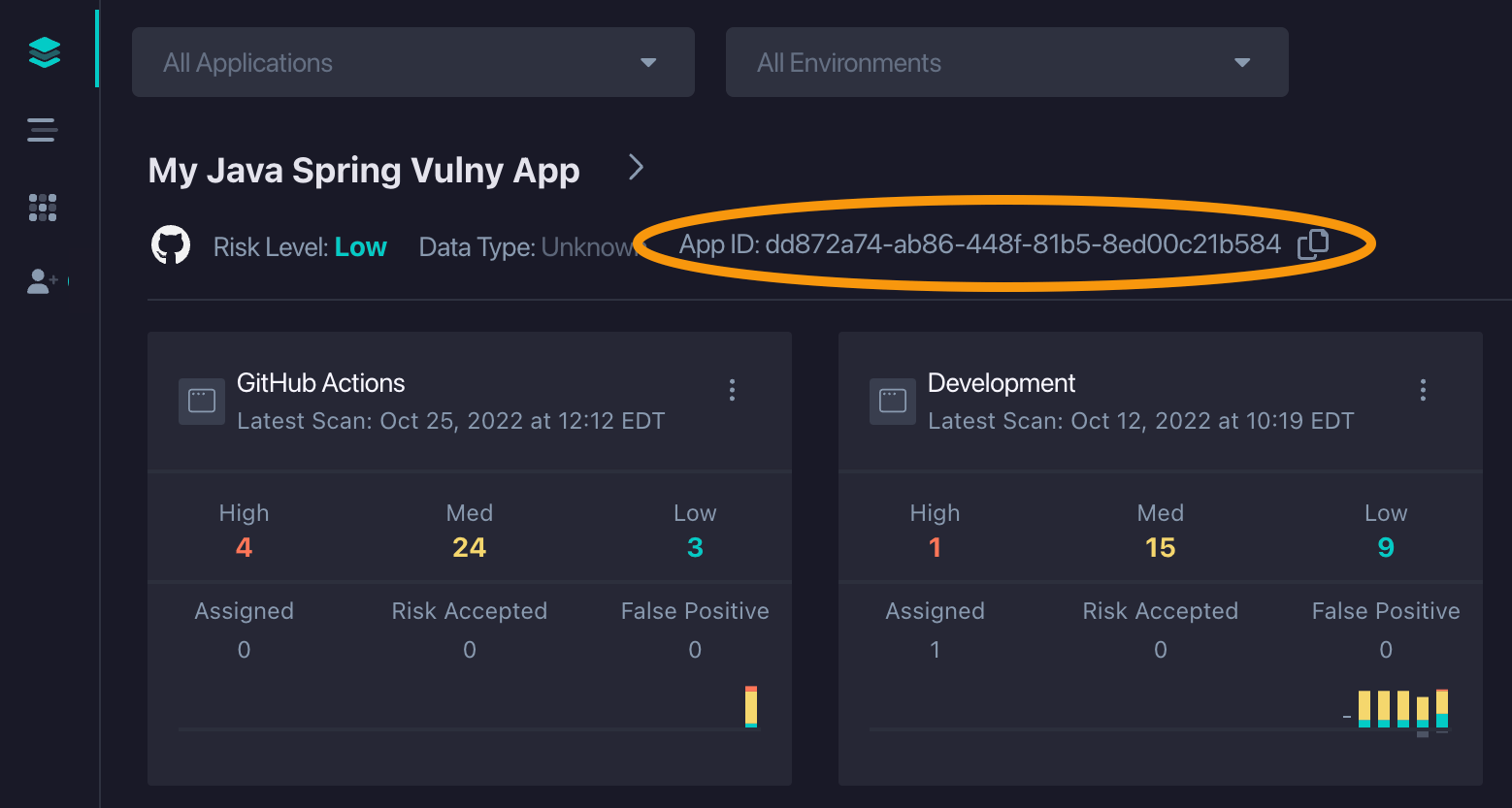Open the kebab menu on GitHub Actions card

pyautogui.click(x=732, y=390)
